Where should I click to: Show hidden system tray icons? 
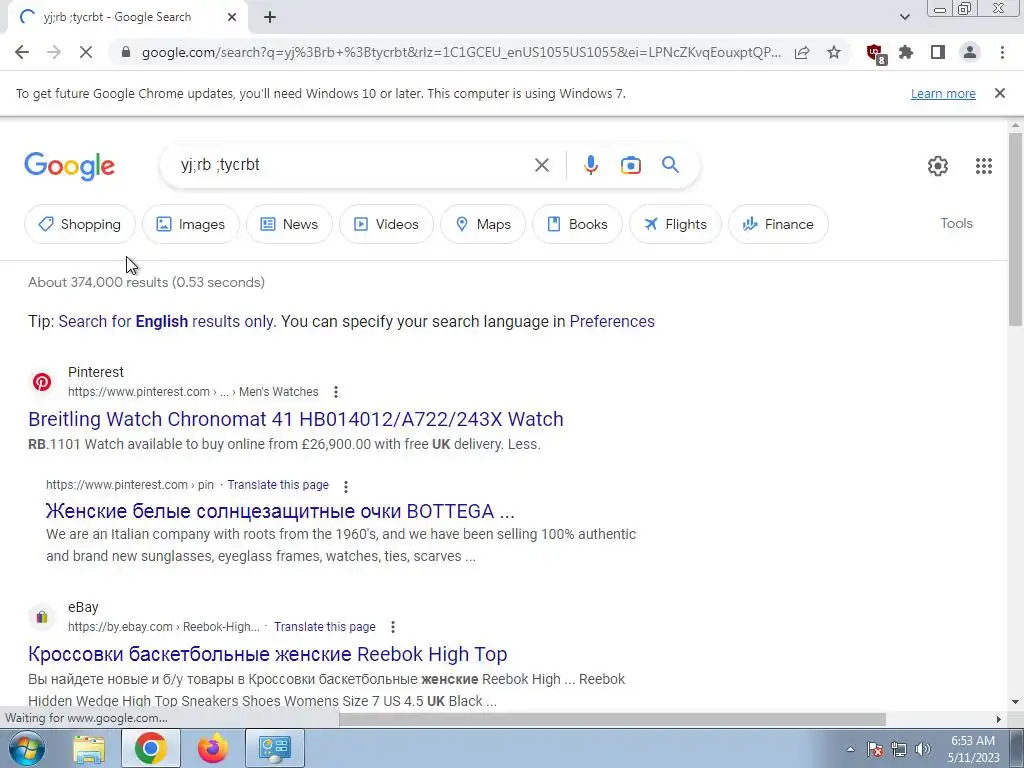coord(850,749)
